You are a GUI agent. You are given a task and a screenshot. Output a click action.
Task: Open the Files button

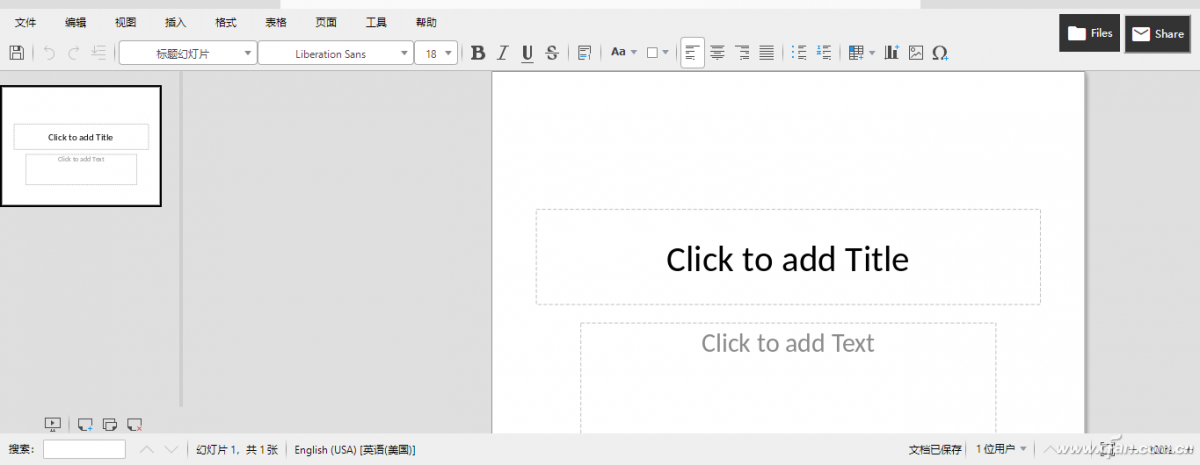click(1090, 33)
